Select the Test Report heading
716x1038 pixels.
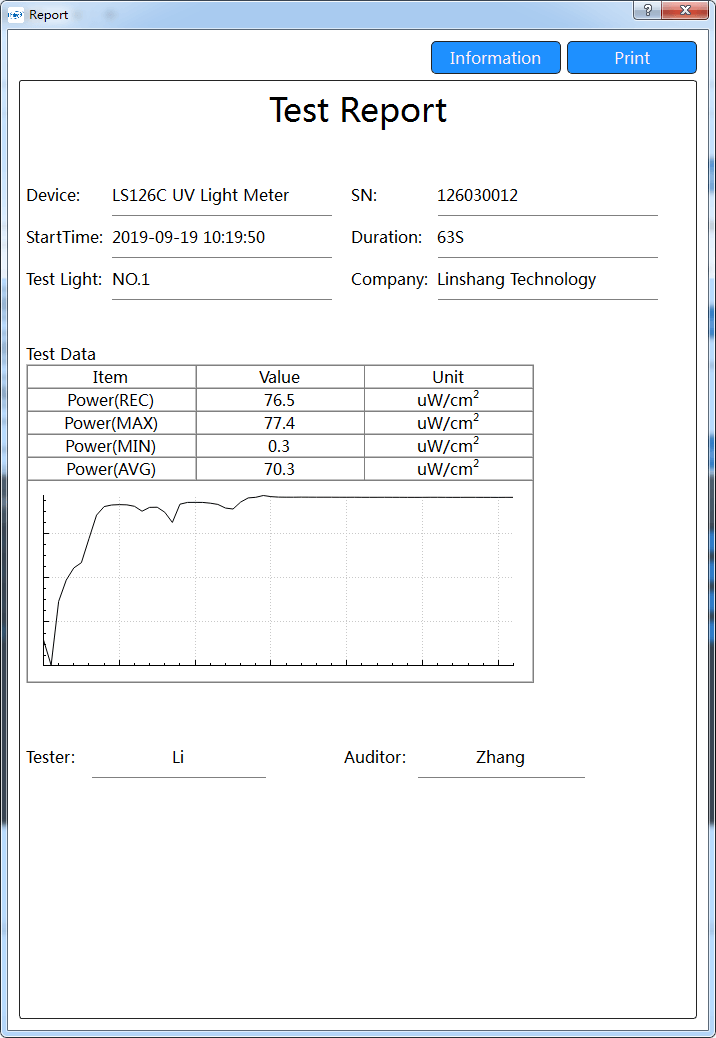358,110
